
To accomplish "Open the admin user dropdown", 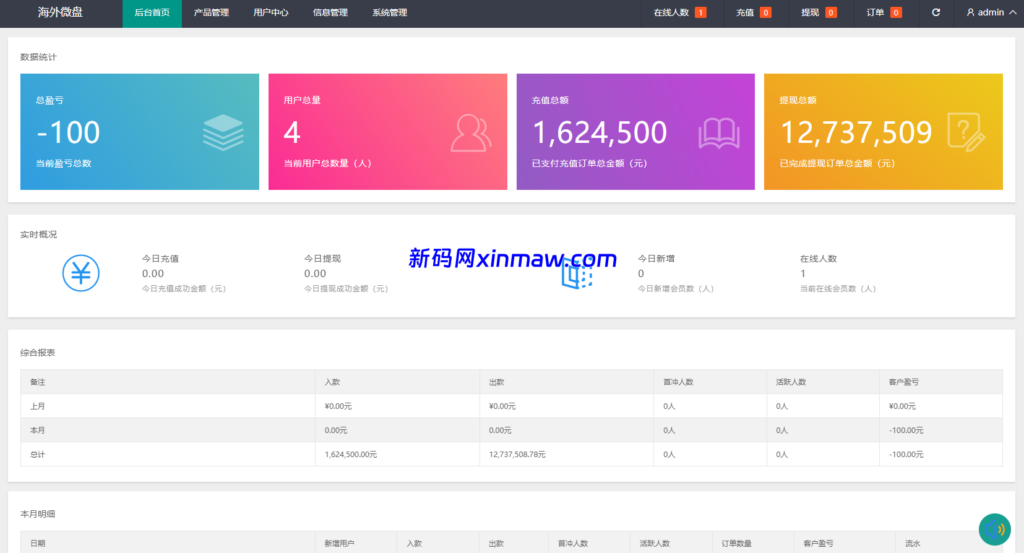I will (991, 12).
